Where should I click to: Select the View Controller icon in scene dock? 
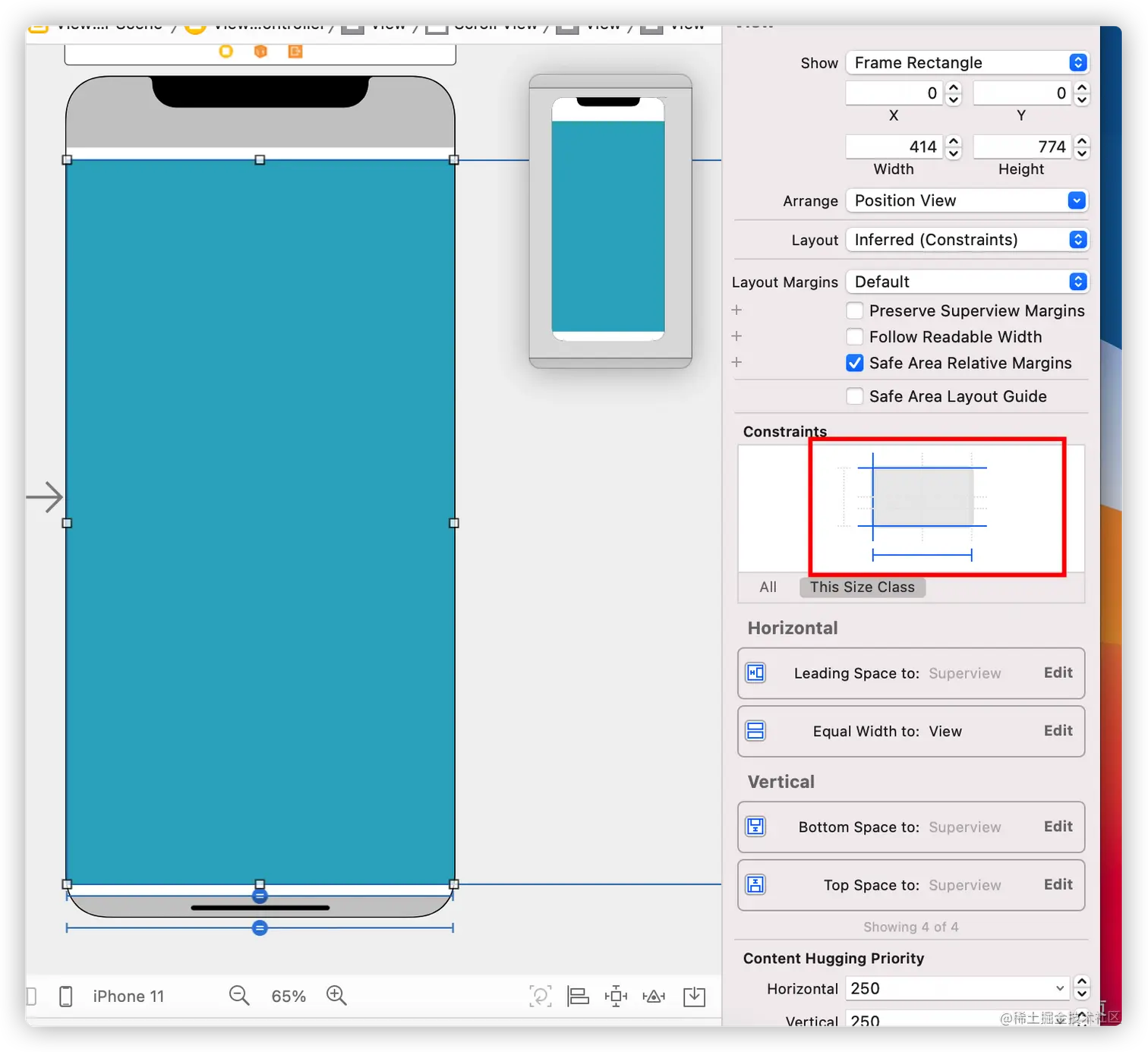pos(225,51)
